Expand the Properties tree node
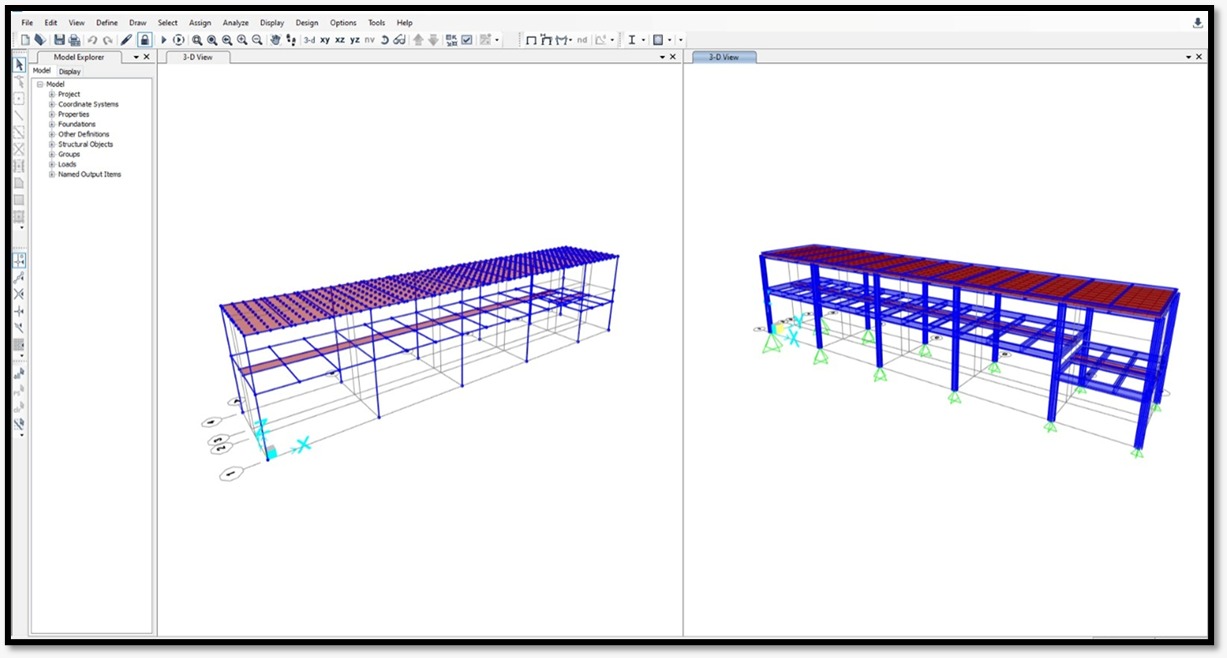The height and width of the screenshot is (658, 1227). tap(52, 114)
